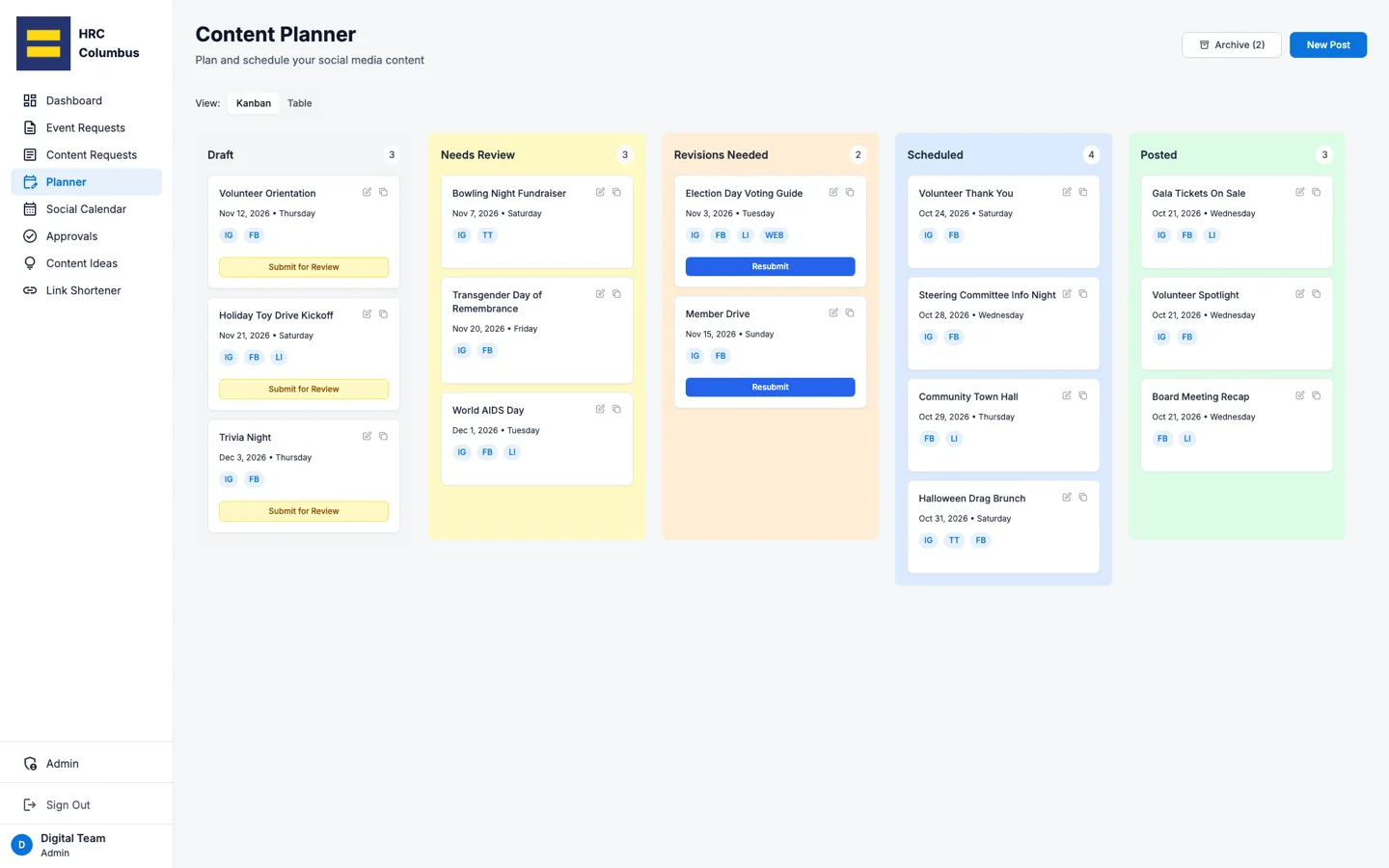Open the Content Requests page
This screenshot has height=868, width=1389.
tap(87, 154)
